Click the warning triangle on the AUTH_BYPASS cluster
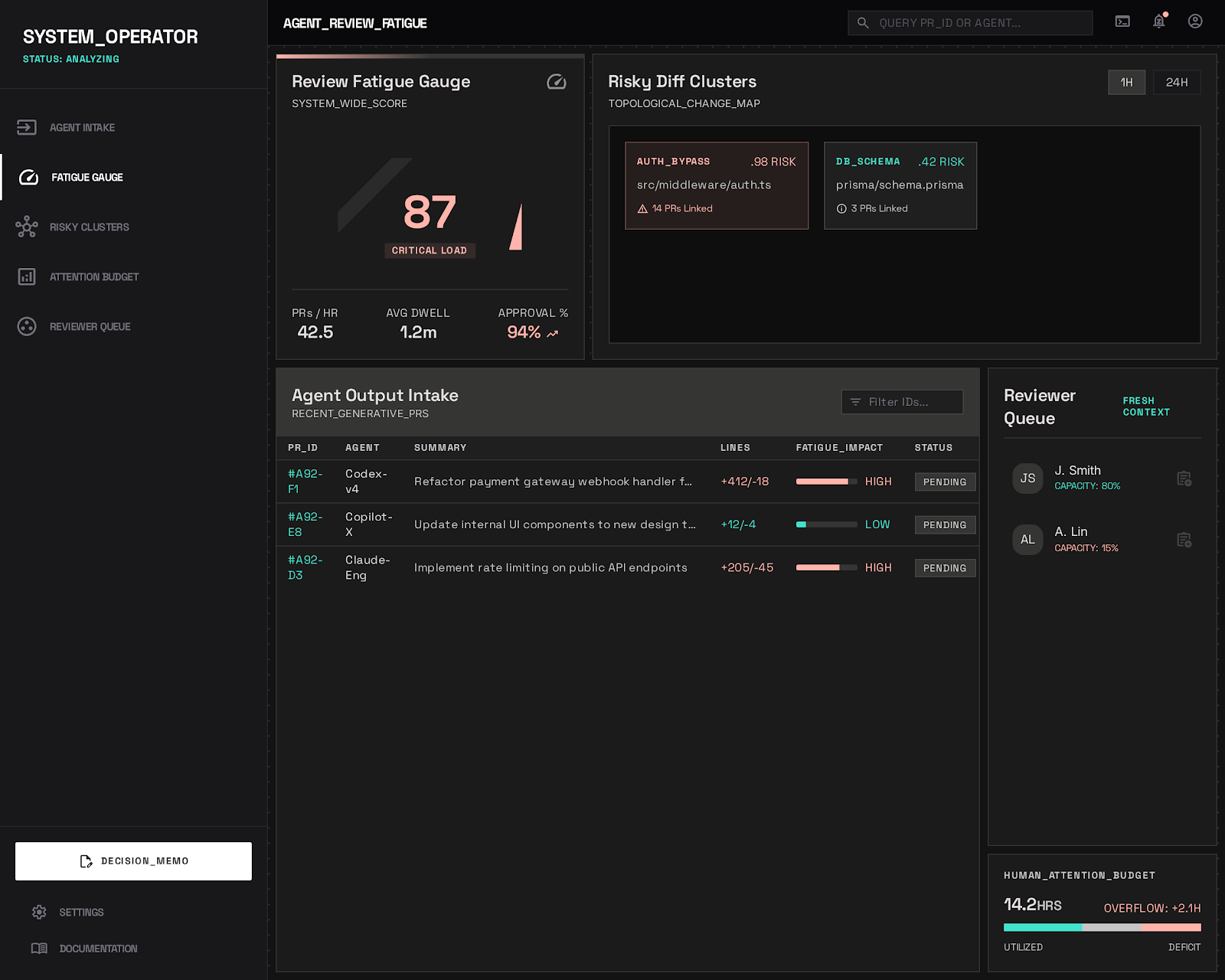1225x980 pixels. tap(642, 208)
